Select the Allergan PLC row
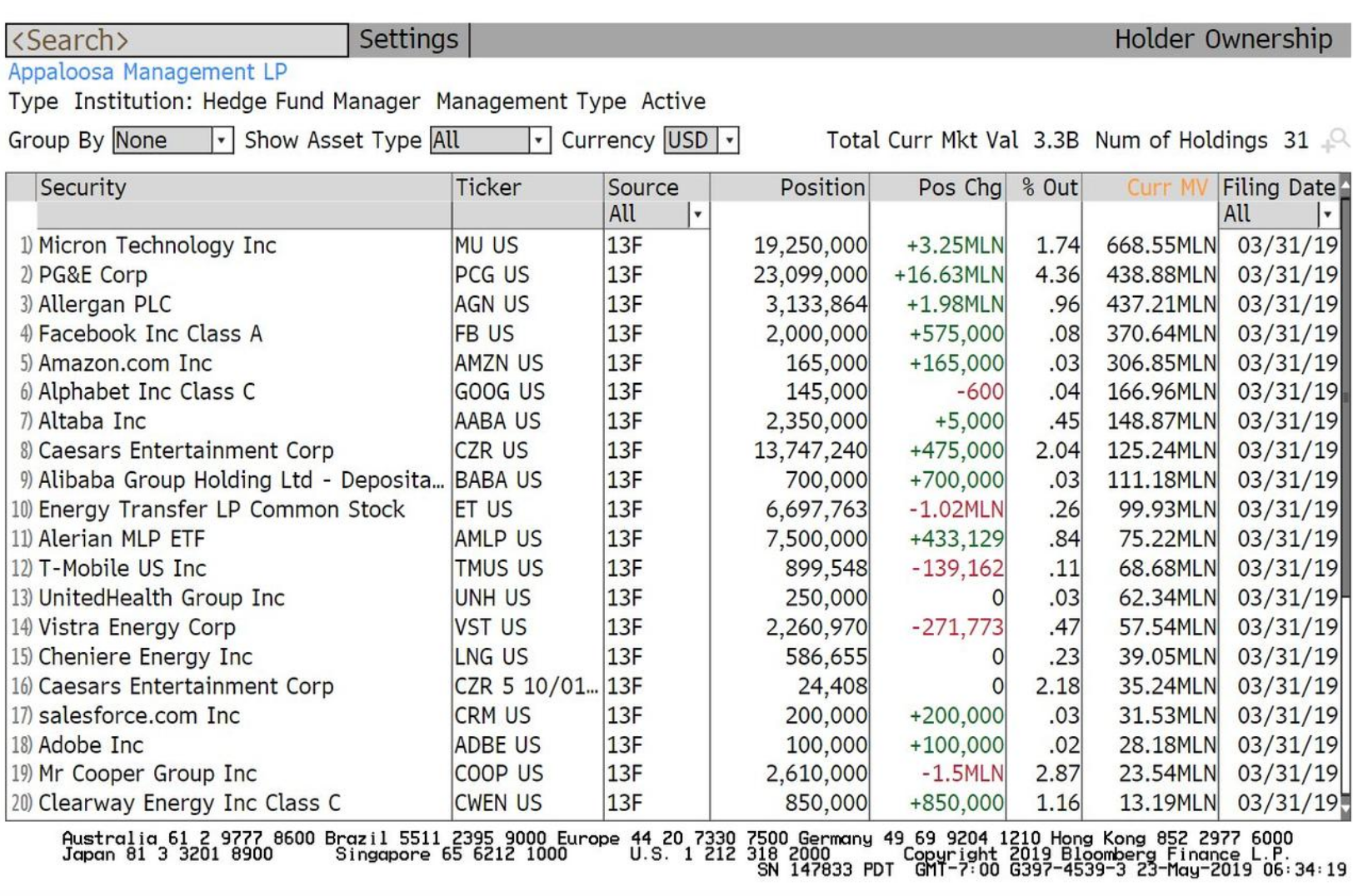 [675, 305]
